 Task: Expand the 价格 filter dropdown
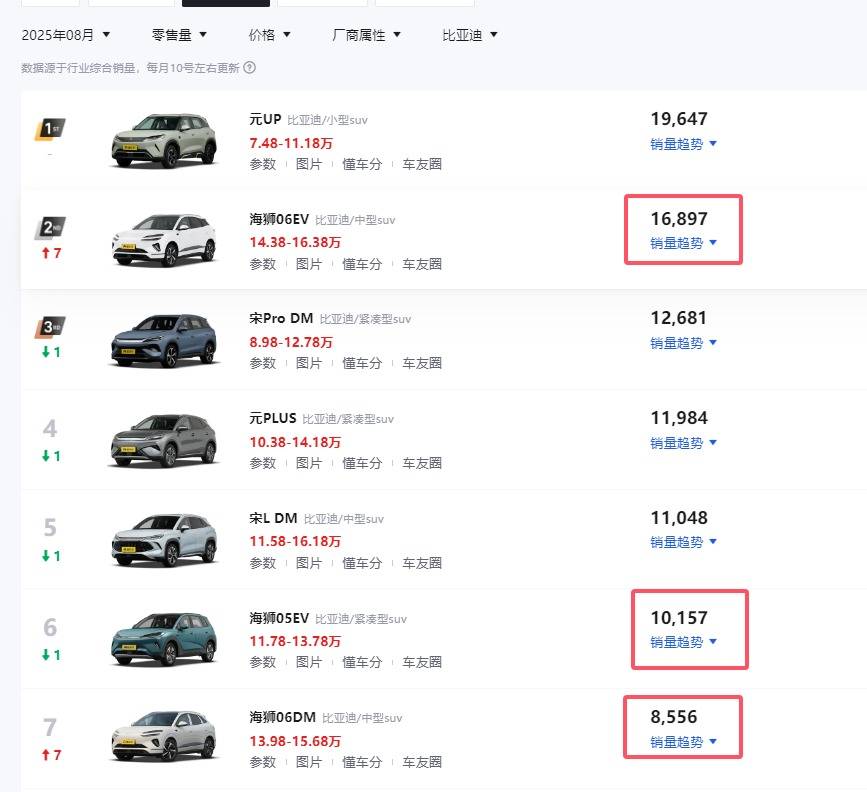270,35
